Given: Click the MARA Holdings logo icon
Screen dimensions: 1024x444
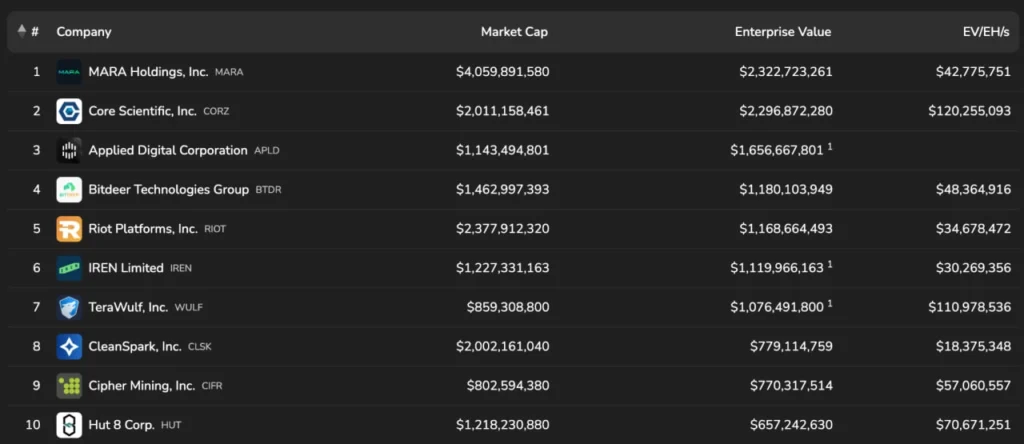Looking at the screenshot, I should coord(69,72).
